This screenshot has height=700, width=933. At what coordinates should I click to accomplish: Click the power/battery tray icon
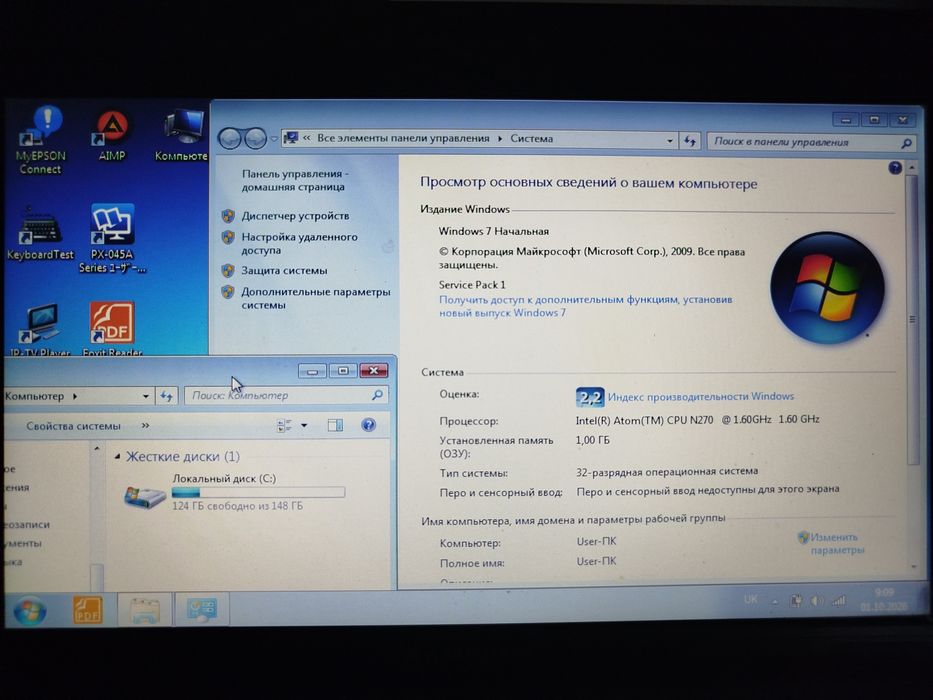click(x=796, y=601)
